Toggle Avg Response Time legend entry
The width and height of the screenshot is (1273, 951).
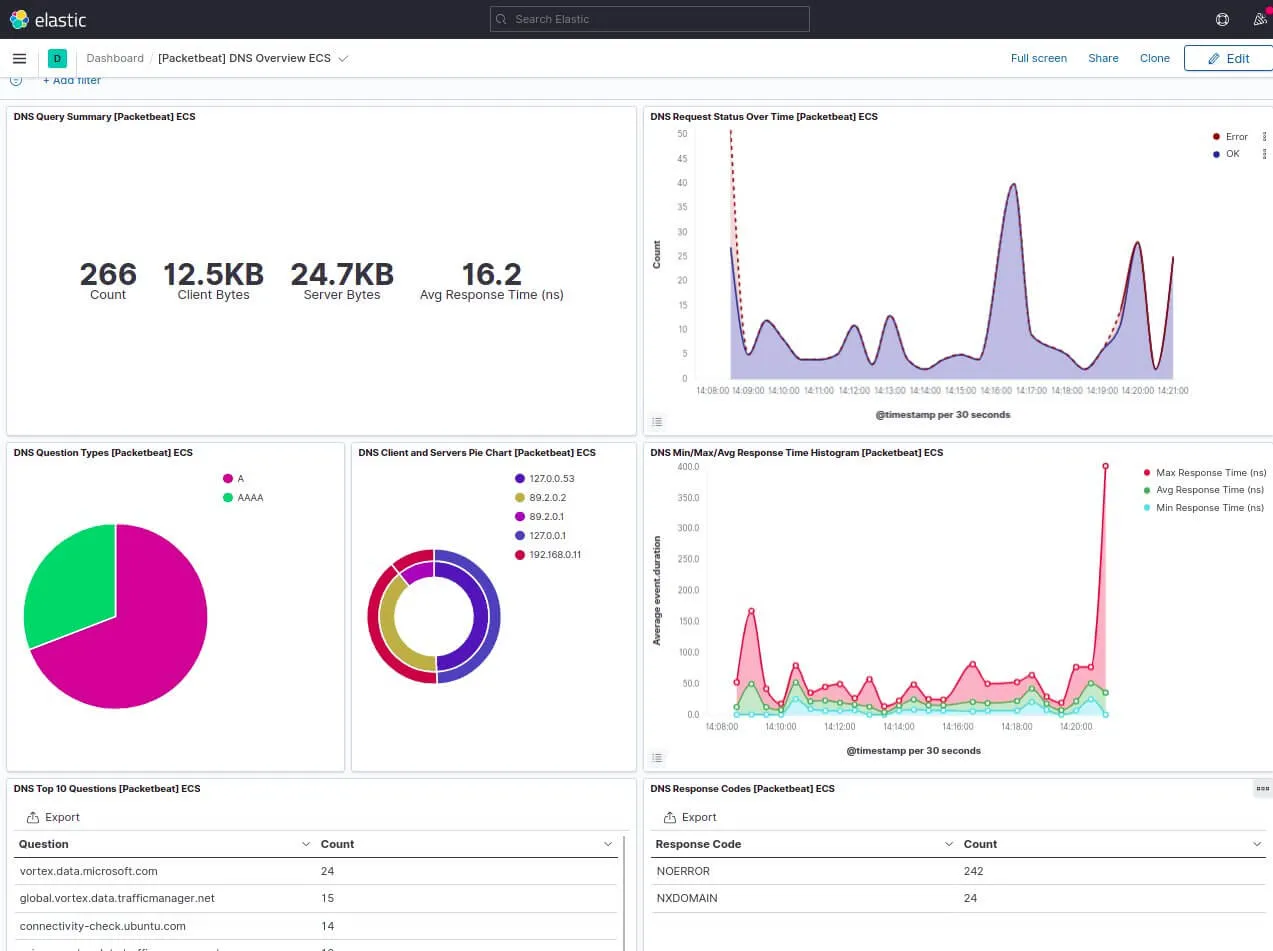coord(1204,490)
